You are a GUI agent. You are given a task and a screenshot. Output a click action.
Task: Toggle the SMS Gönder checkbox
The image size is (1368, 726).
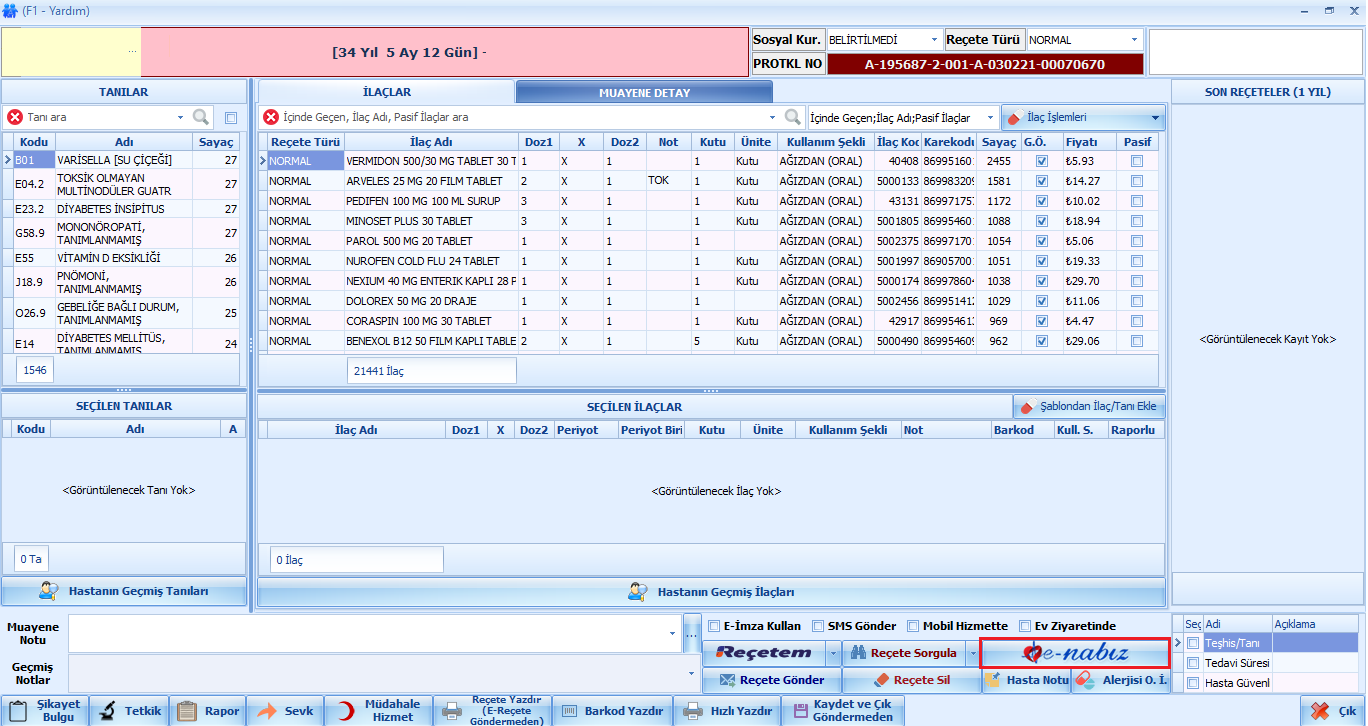coord(818,626)
